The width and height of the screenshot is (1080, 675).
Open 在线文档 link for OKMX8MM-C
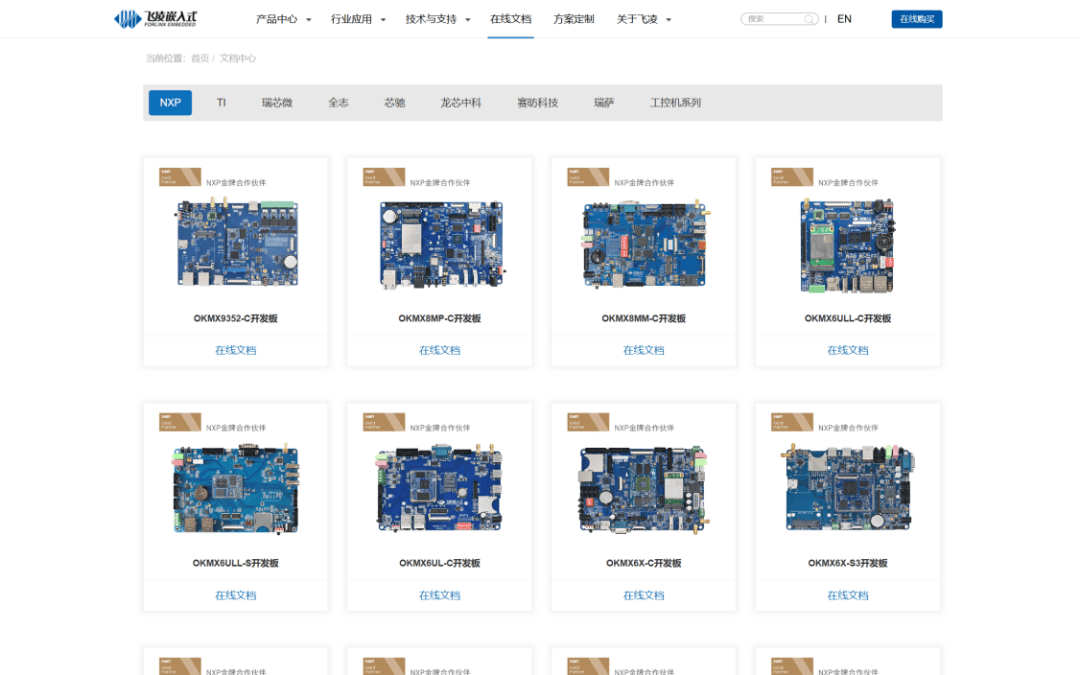pyautogui.click(x=644, y=351)
